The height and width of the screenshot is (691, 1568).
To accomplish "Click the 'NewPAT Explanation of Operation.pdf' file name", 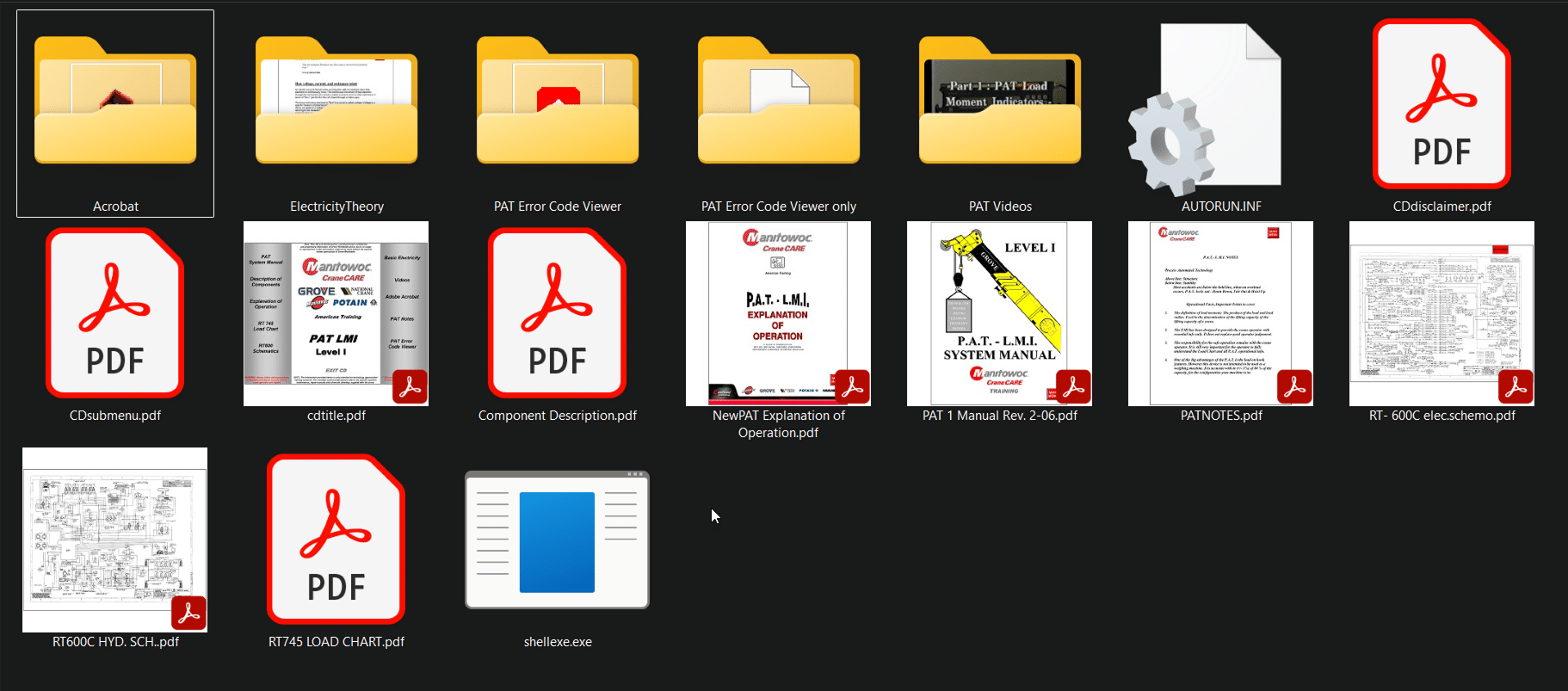I will pyautogui.click(x=779, y=424).
